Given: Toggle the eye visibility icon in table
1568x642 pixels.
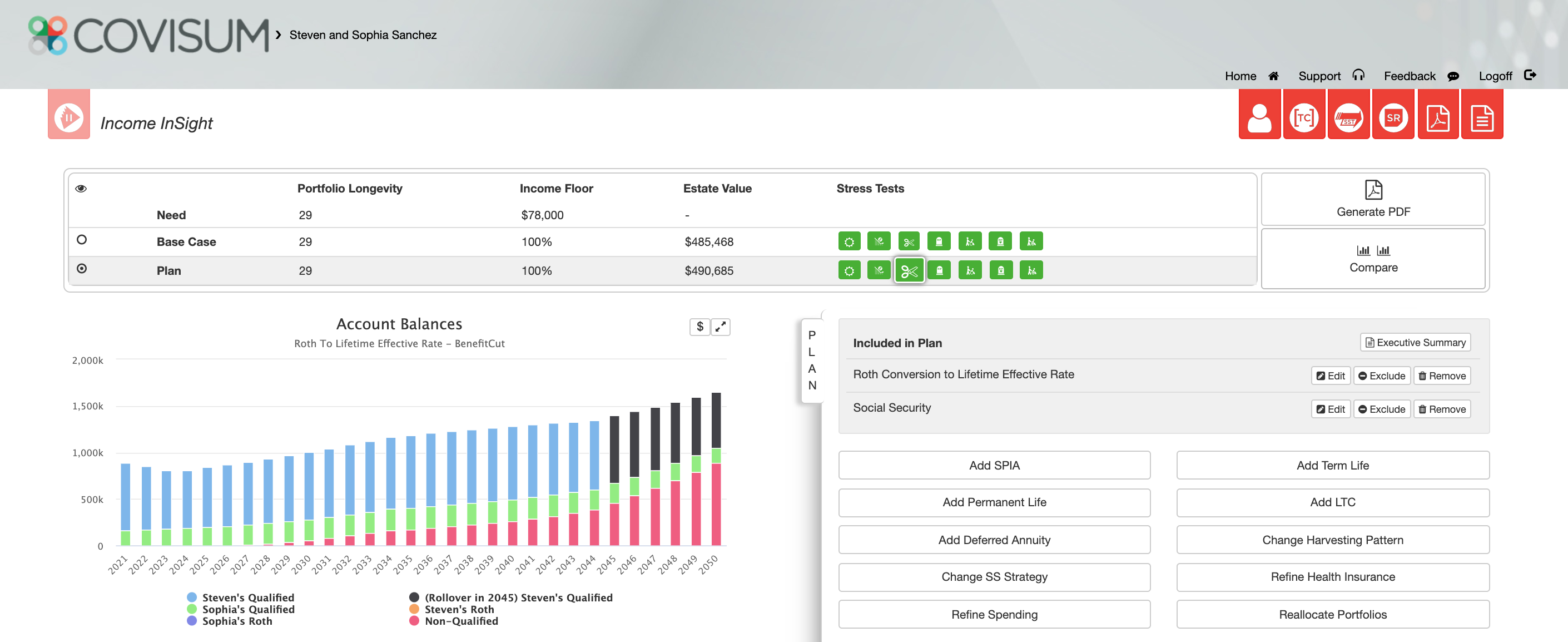Looking at the screenshot, I should [81, 189].
